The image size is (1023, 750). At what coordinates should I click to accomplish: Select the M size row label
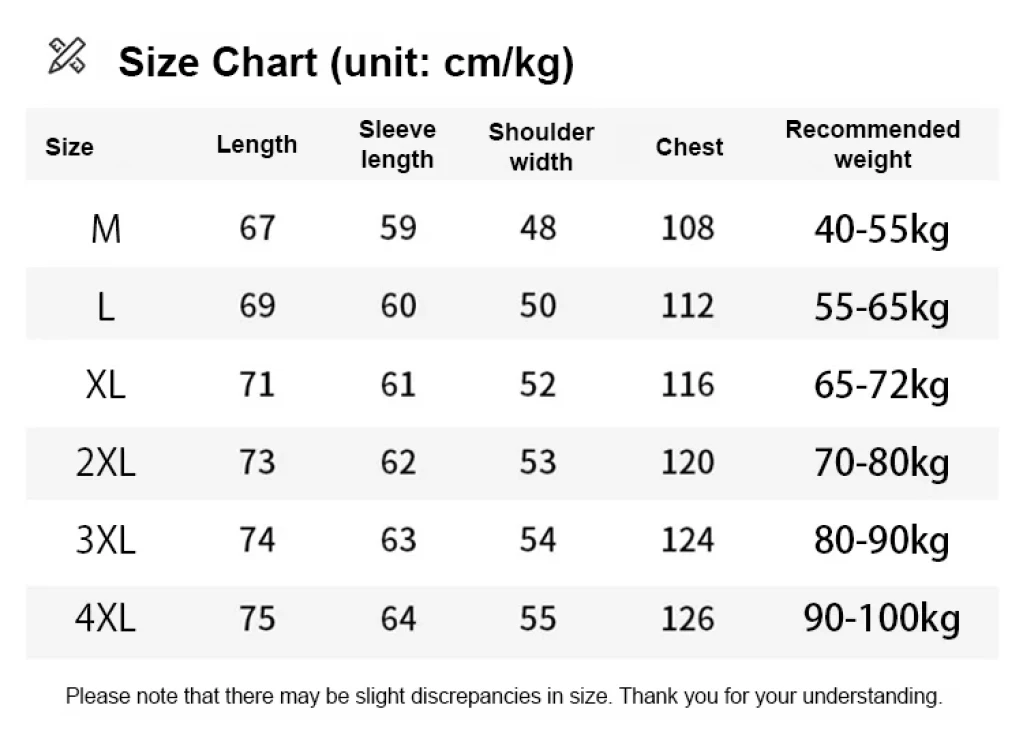coord(106,230)
